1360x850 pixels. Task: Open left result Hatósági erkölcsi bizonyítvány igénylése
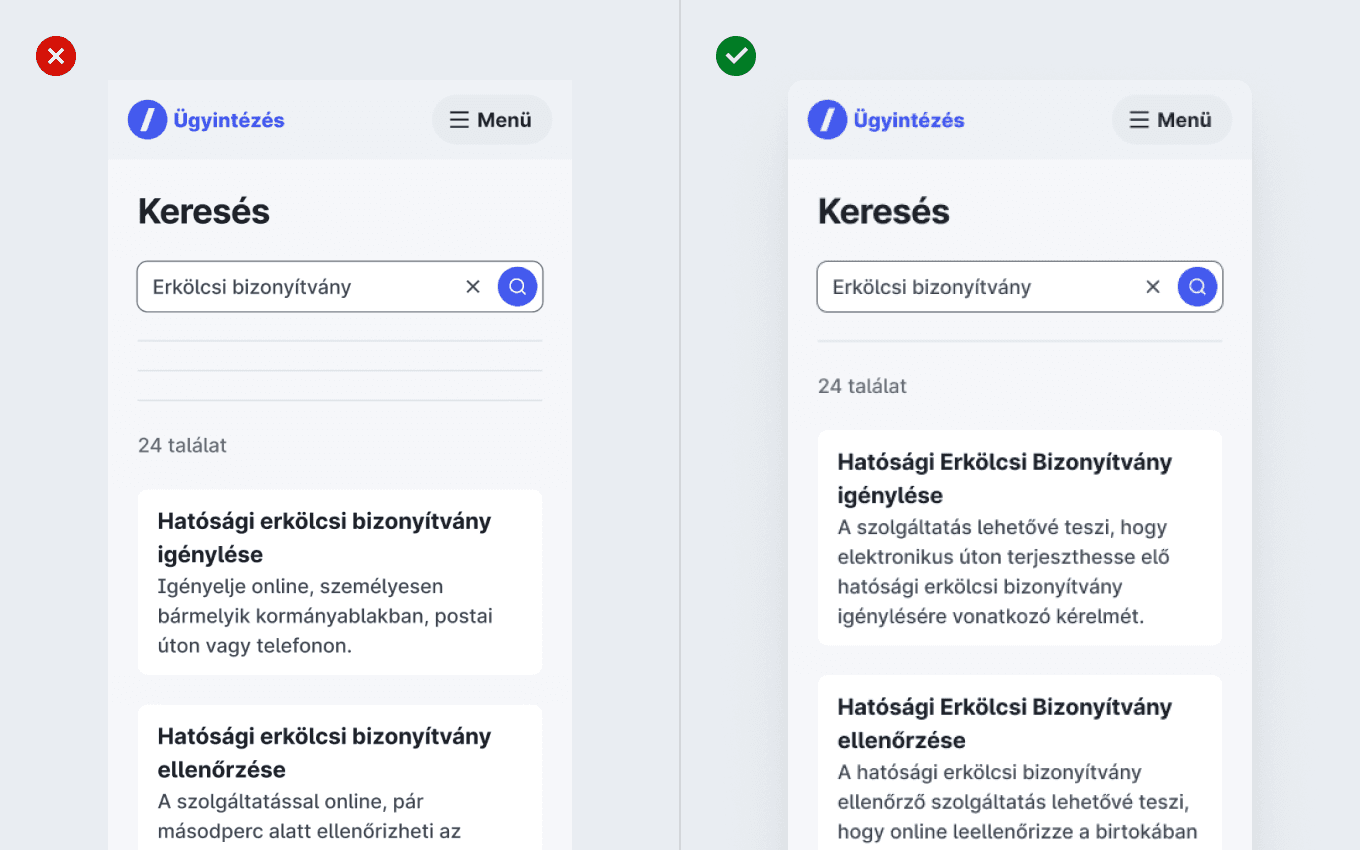tap(340, 582)
